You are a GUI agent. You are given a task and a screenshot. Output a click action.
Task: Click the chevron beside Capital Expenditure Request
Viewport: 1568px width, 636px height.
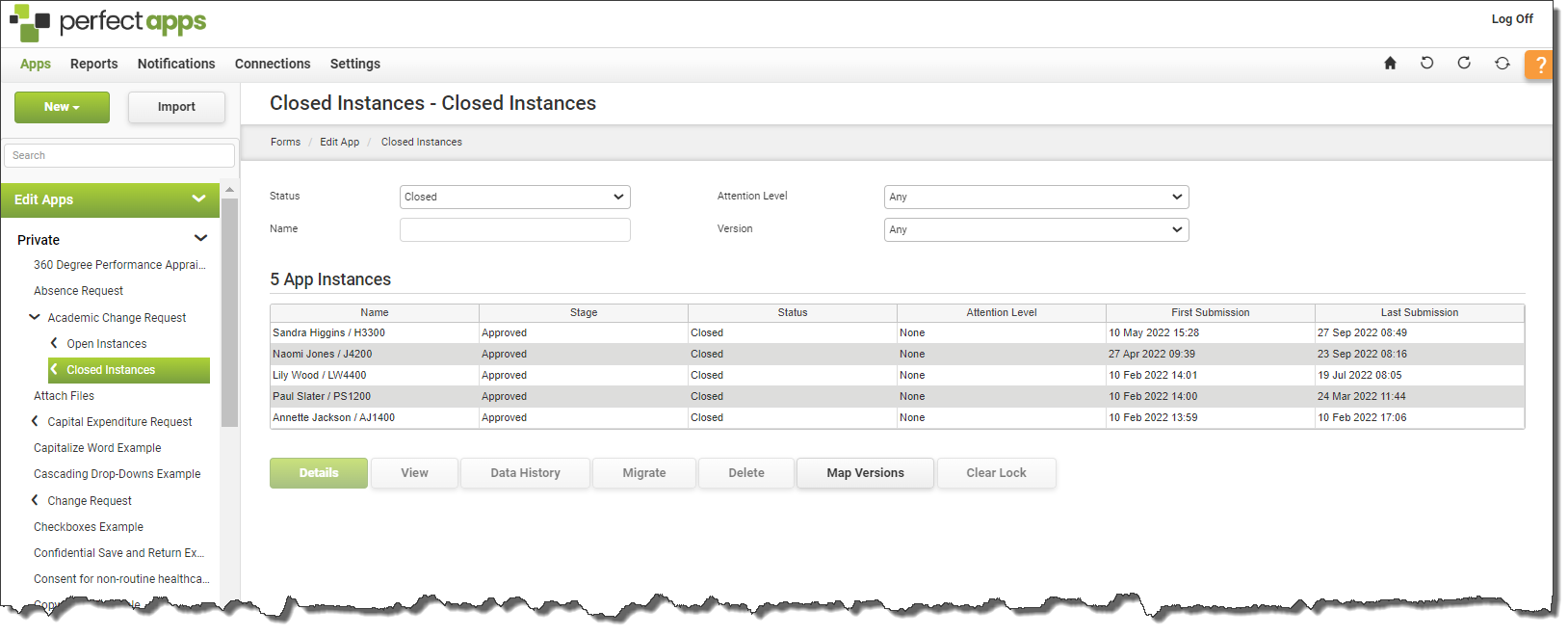(35, 421)
